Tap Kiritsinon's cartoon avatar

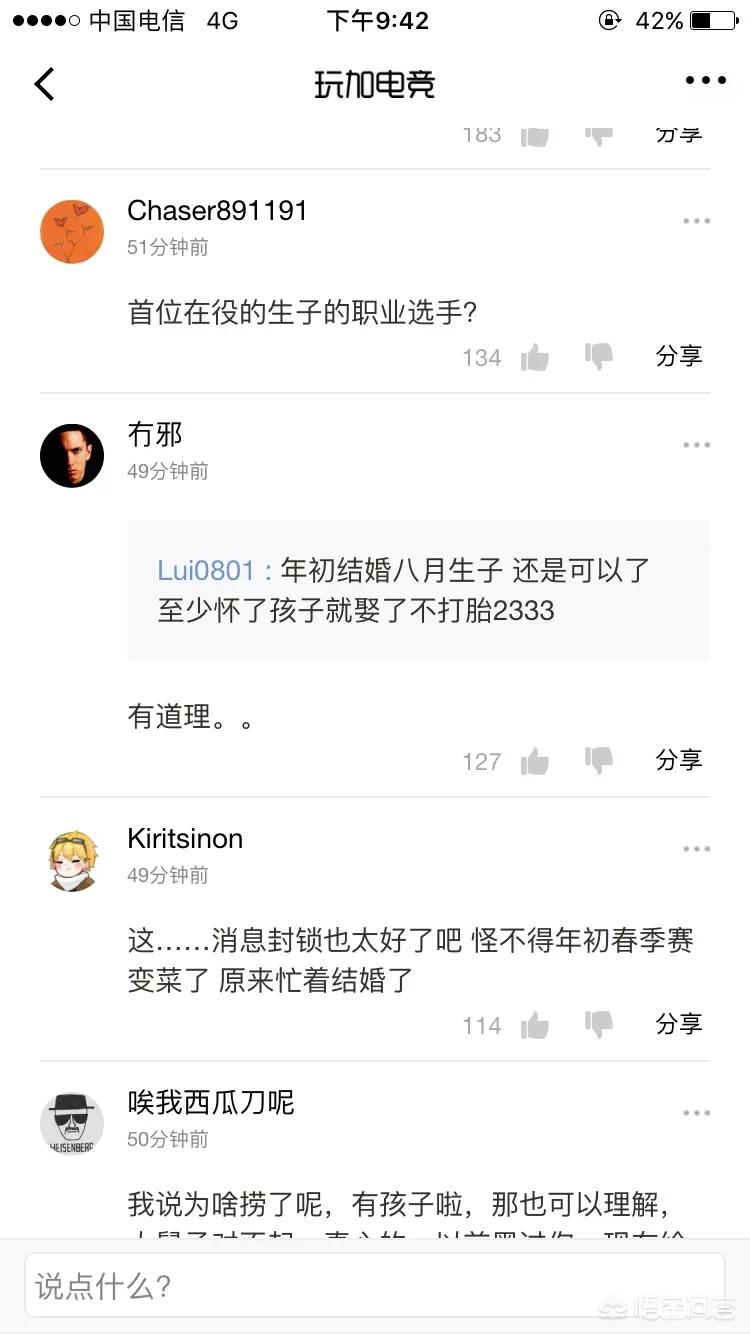click(x=72, y=860)
